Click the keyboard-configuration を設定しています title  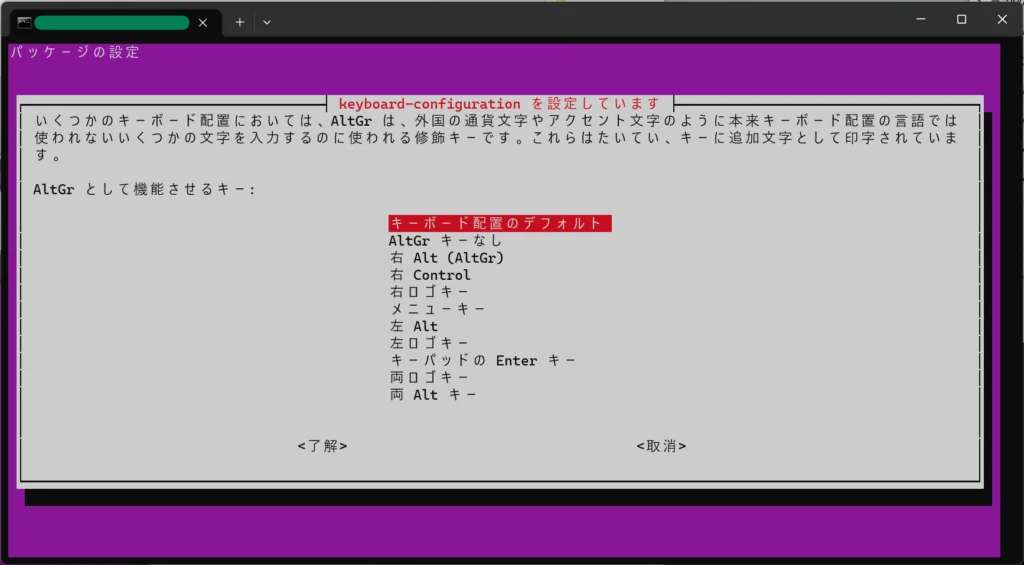(500, 103)
